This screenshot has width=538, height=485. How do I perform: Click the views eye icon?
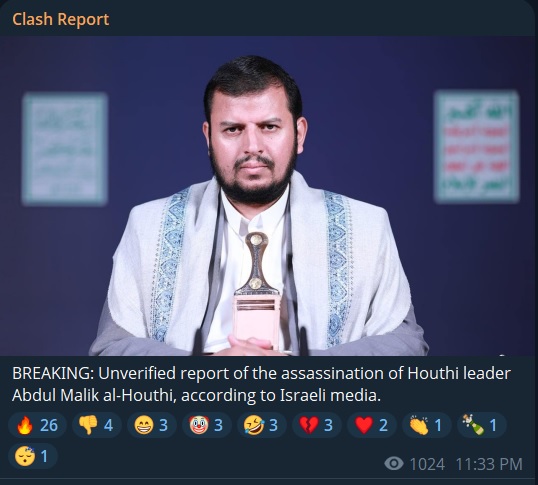pos(394,464)
